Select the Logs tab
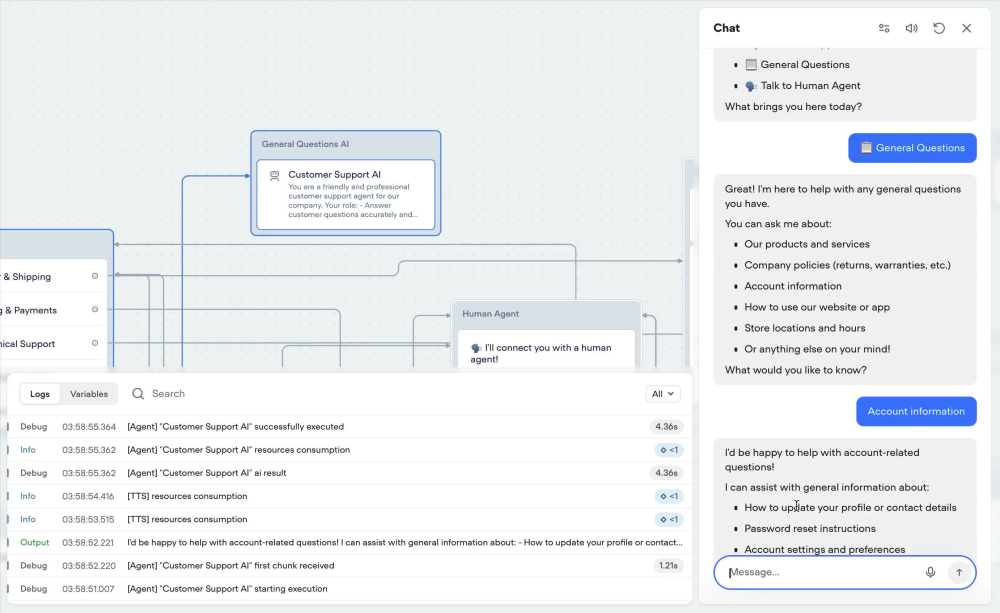Image resolution: width=1000 pixels, height=613 pixels. click(40, 394)
